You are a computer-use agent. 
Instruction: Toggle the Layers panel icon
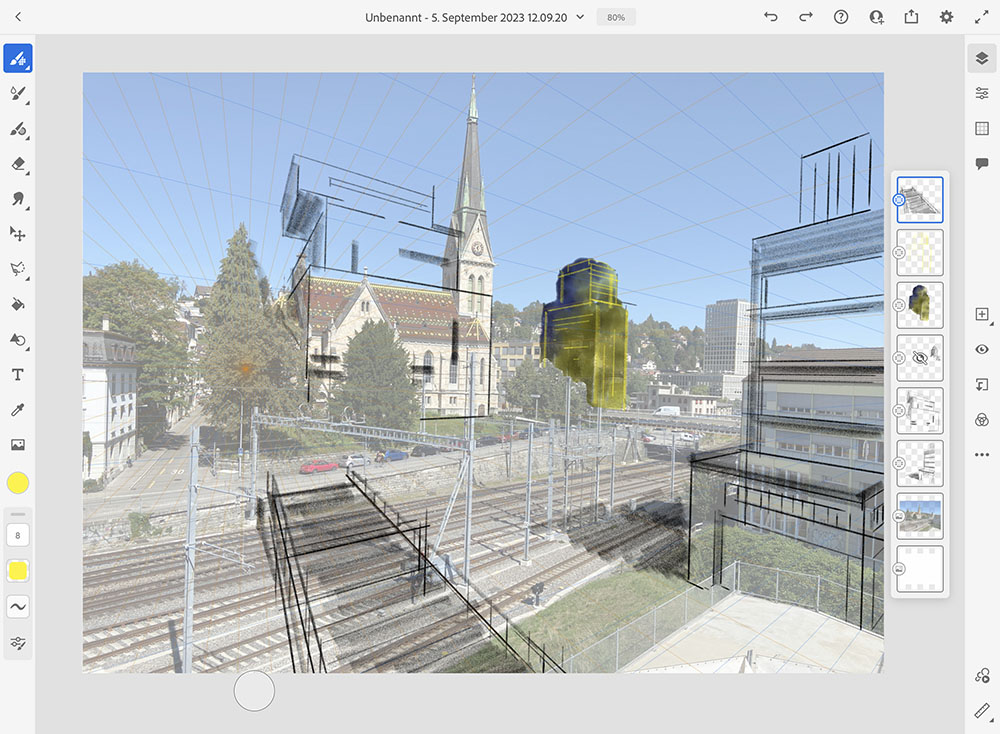point(981,59)
